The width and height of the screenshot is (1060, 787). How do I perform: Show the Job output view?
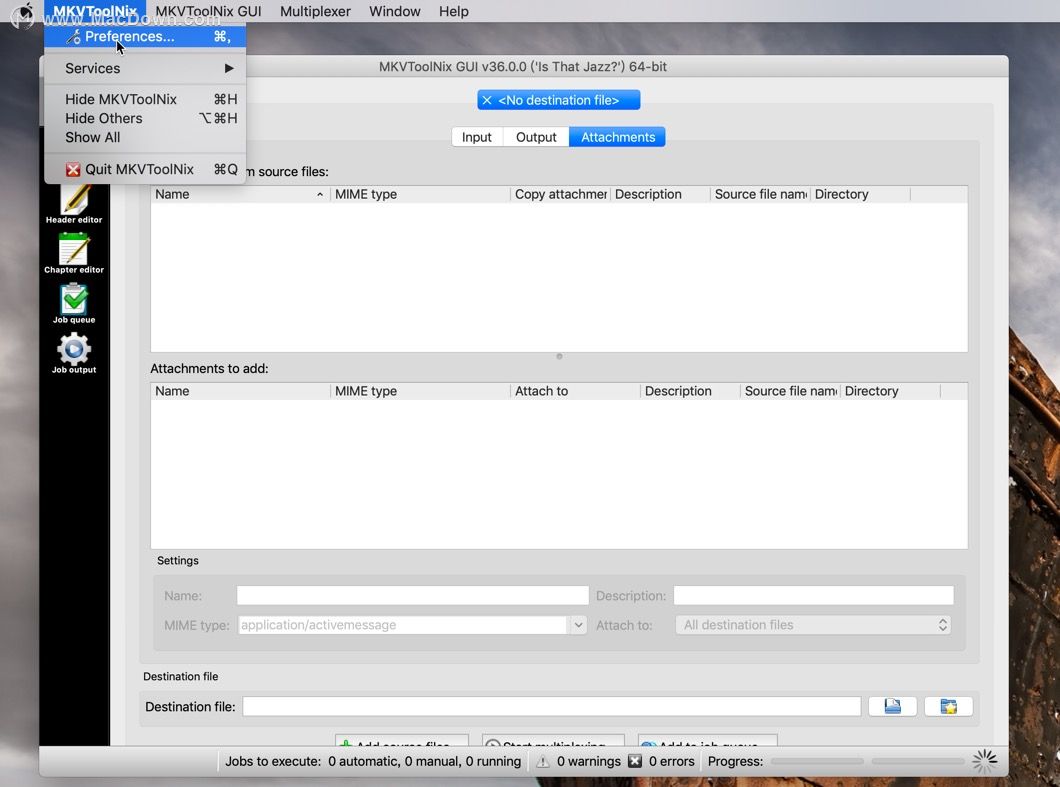74,352
